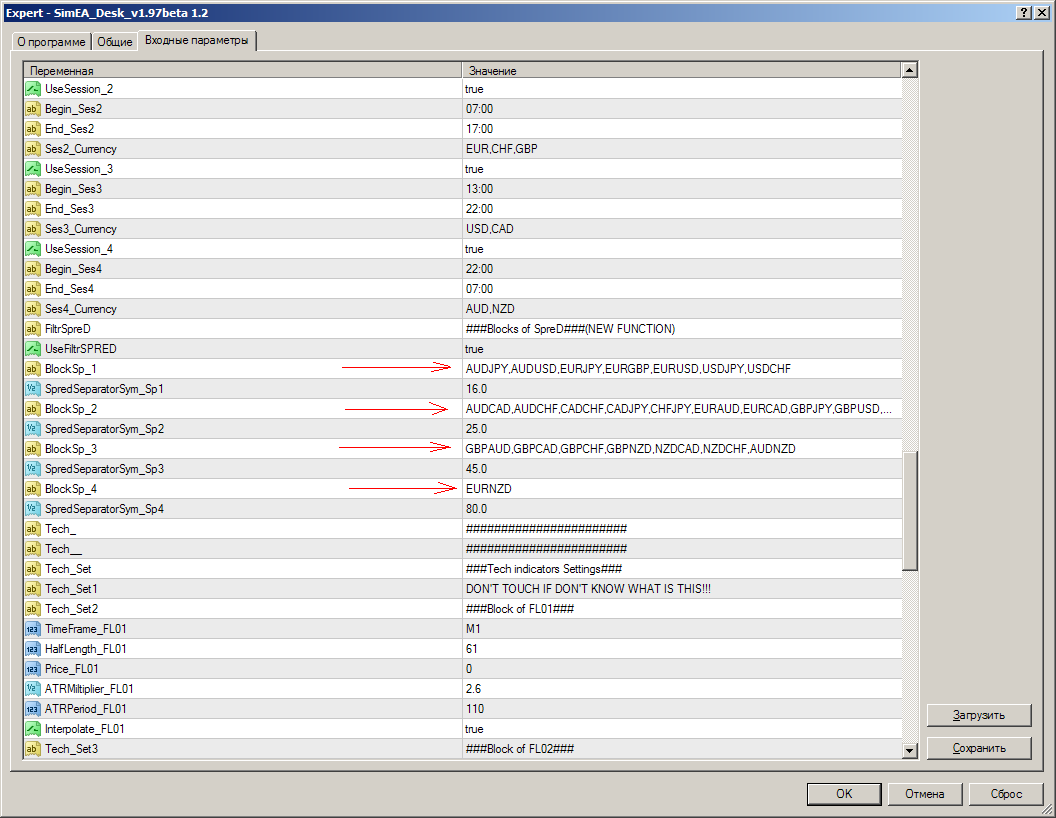The height and width of the screenshot is (818, 1056).
Task: Click the integer icon beside ATRPeriod_FL01
Action: point(32,709)
